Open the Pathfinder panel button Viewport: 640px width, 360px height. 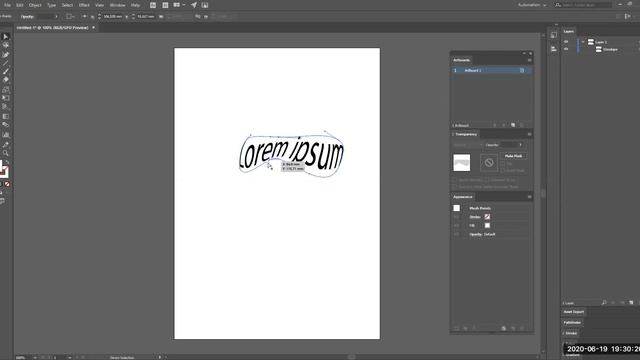(572, 322)
